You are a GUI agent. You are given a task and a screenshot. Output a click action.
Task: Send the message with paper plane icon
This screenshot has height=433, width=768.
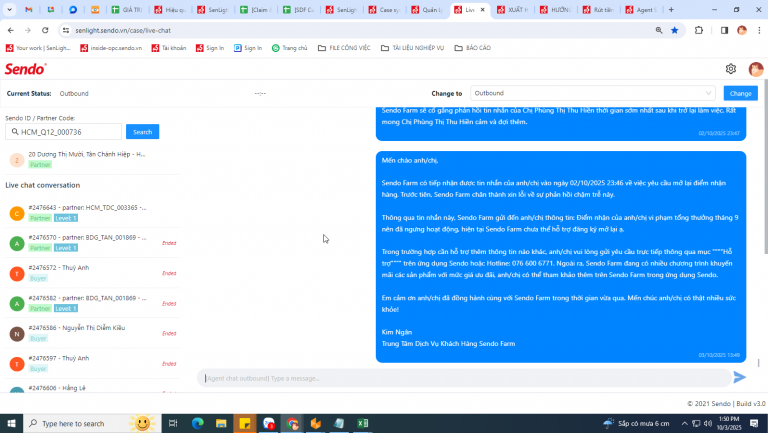(x=739, y=377)
